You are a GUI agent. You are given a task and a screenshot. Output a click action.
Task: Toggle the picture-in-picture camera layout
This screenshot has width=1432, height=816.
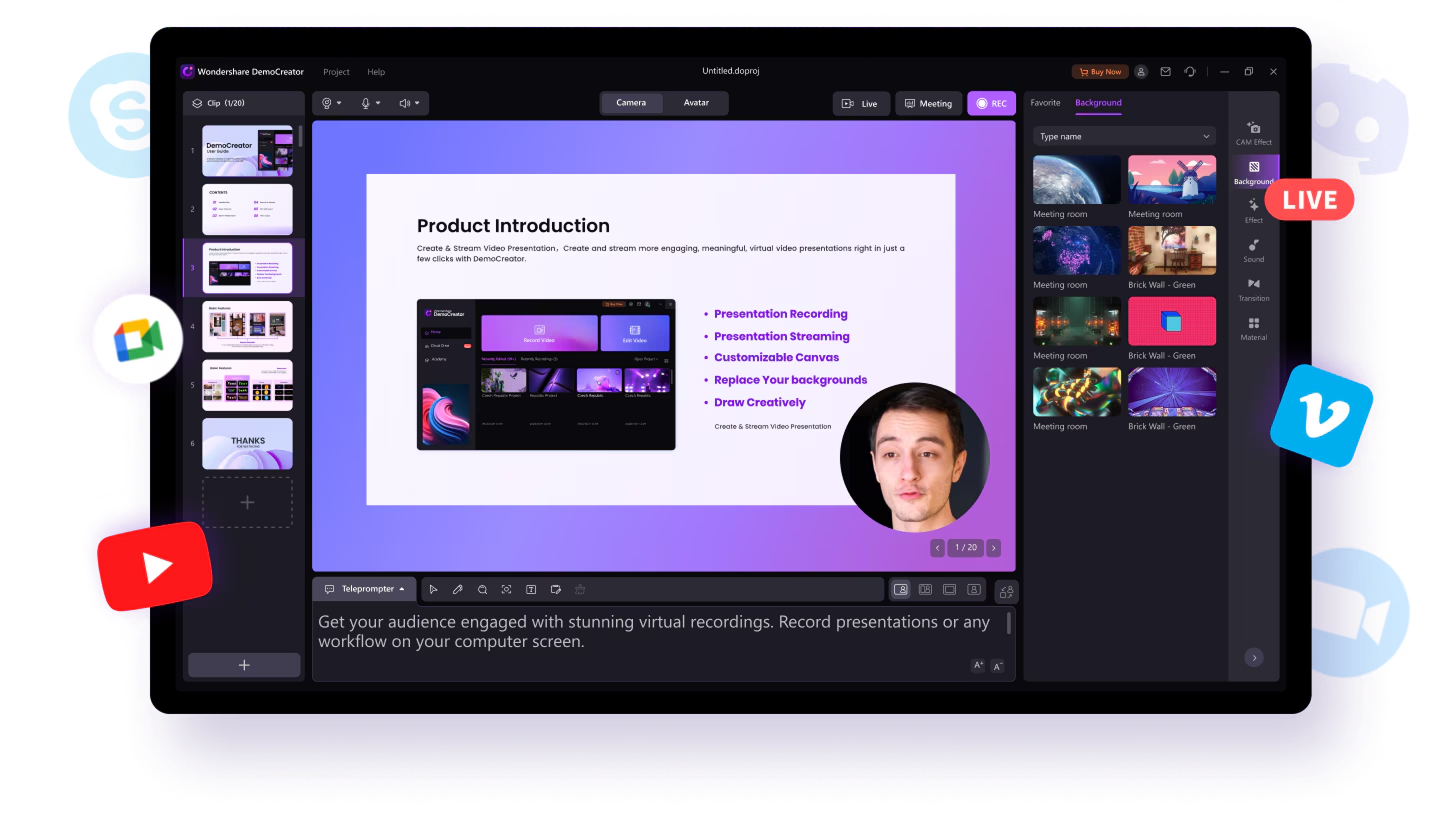point(901,590)
